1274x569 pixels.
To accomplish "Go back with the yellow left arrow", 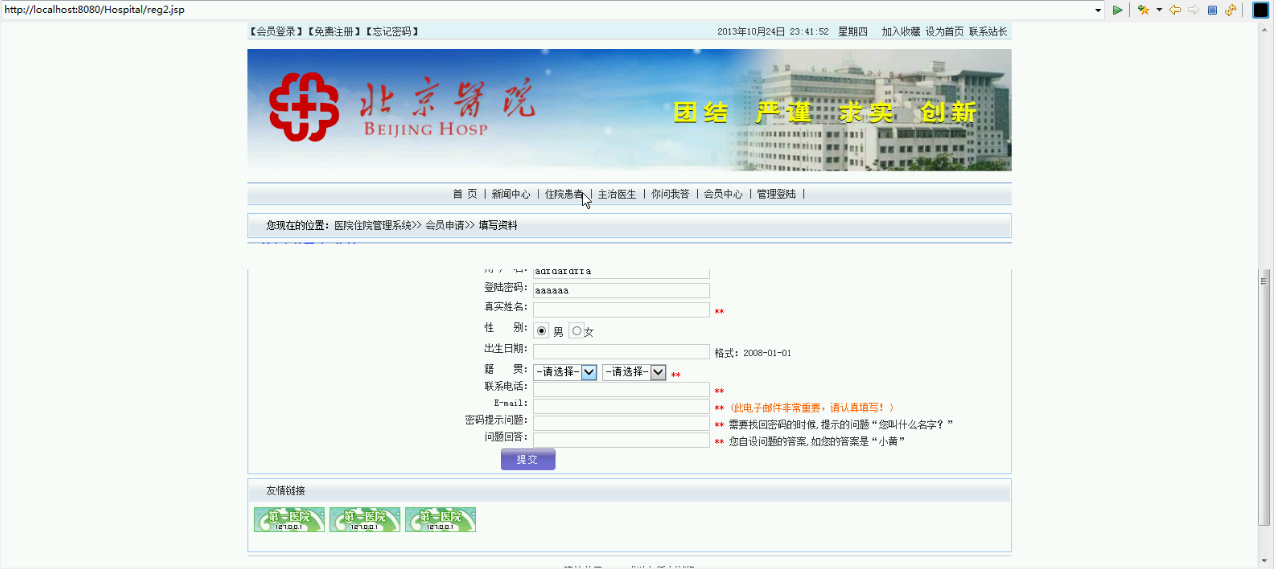I will pos(1175,10).
